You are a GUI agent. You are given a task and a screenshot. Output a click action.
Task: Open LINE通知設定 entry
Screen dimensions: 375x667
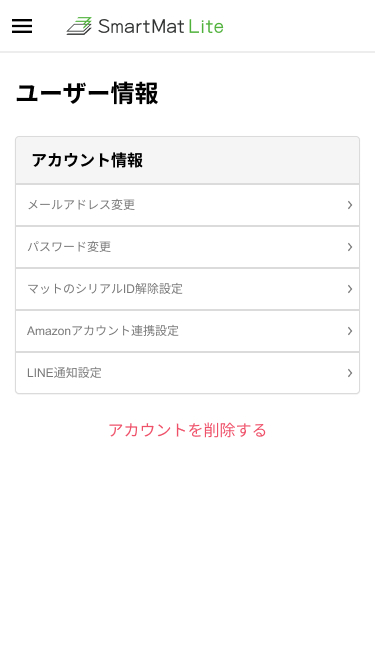click(x=188, y=373)
